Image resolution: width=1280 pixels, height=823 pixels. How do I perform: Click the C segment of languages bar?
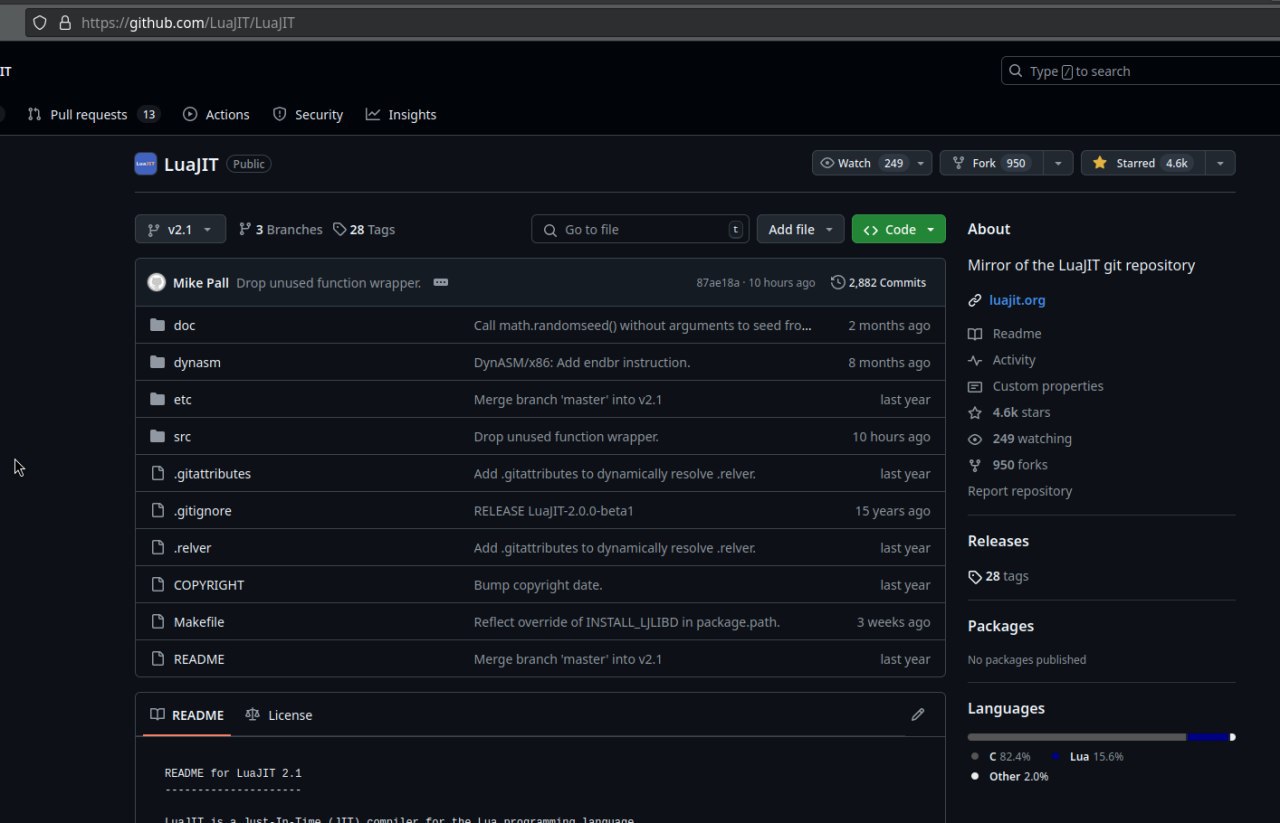coord(1076,737)
